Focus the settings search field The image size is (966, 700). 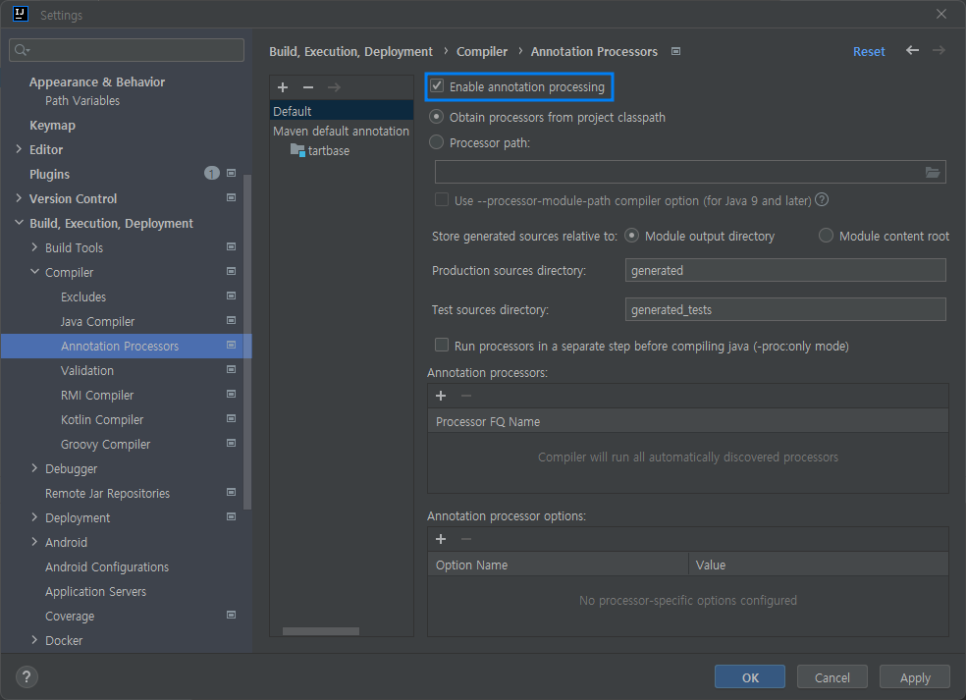[x=126, y=50]
